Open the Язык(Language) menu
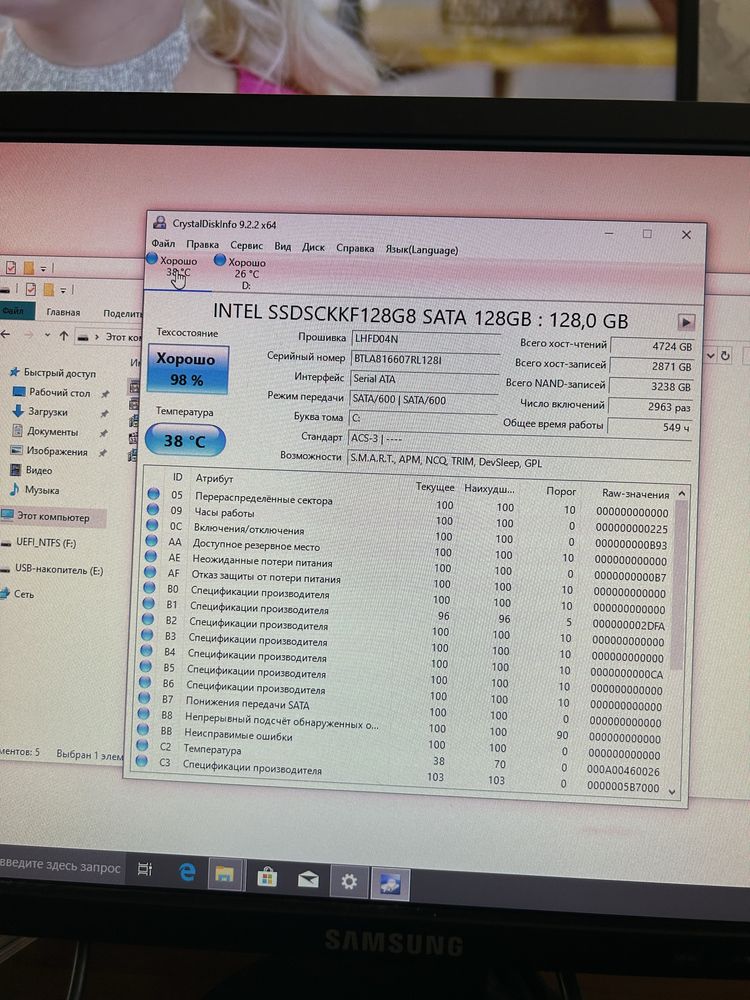Viewport: 750px width, 1000px height. click(x=422, y=250)
